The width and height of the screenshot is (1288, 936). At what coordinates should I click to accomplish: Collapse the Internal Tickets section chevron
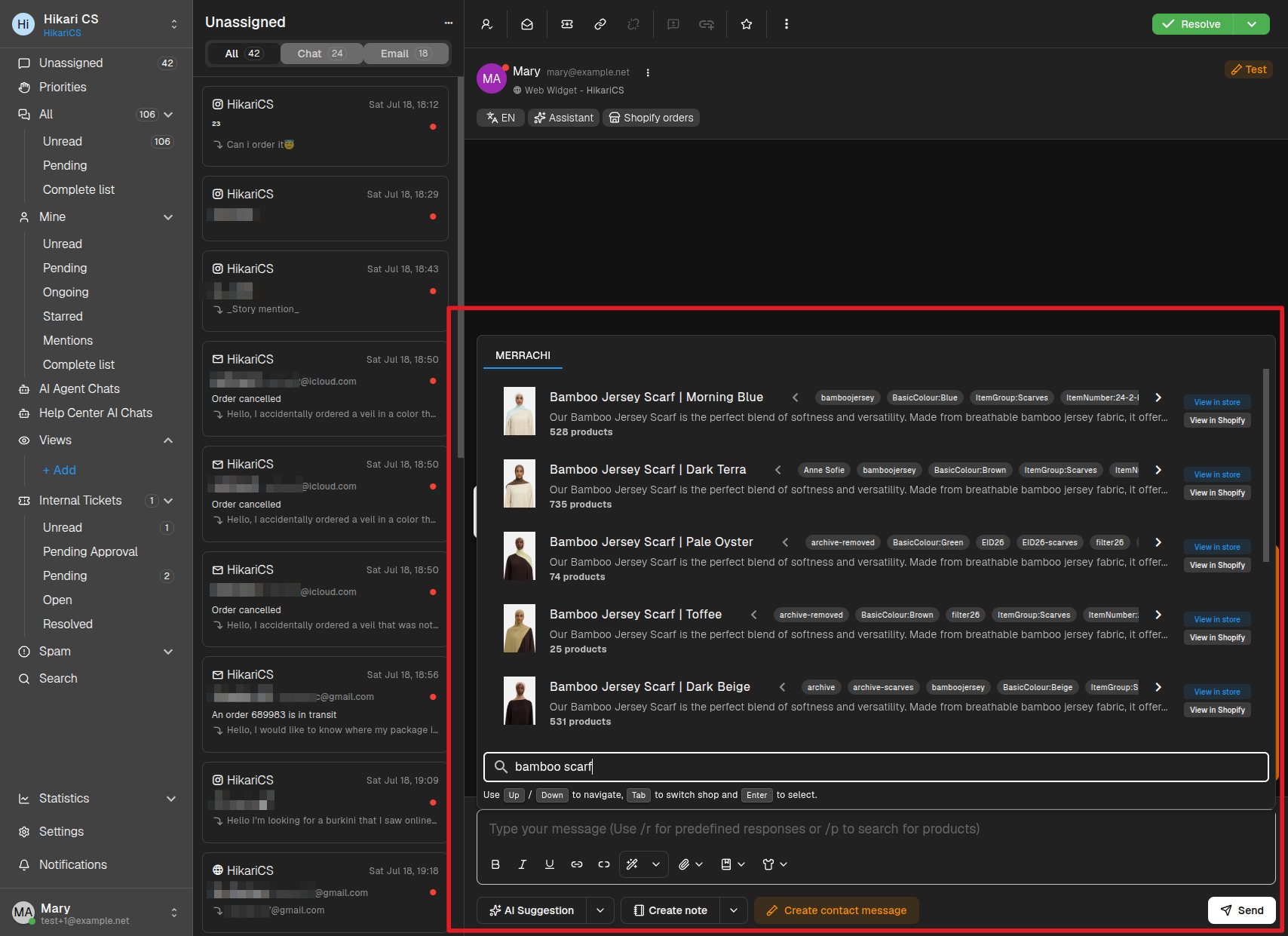(x=168, y=501)
